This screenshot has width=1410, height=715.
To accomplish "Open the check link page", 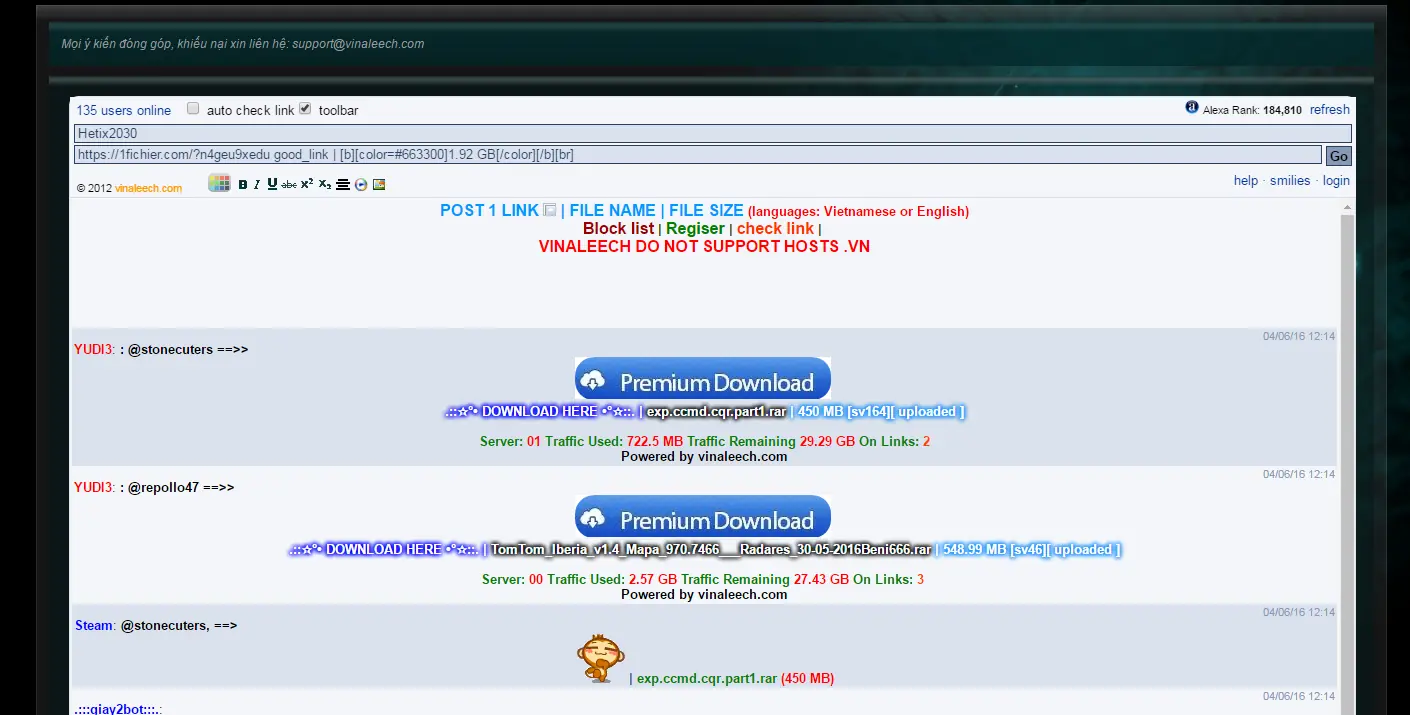I will pyautogui.click(x=775, y=229).
